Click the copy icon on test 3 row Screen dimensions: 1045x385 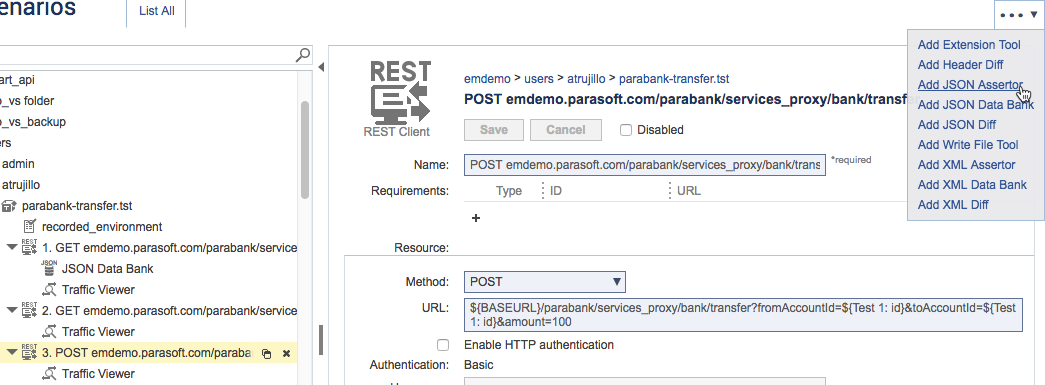[x=266, y=354]
